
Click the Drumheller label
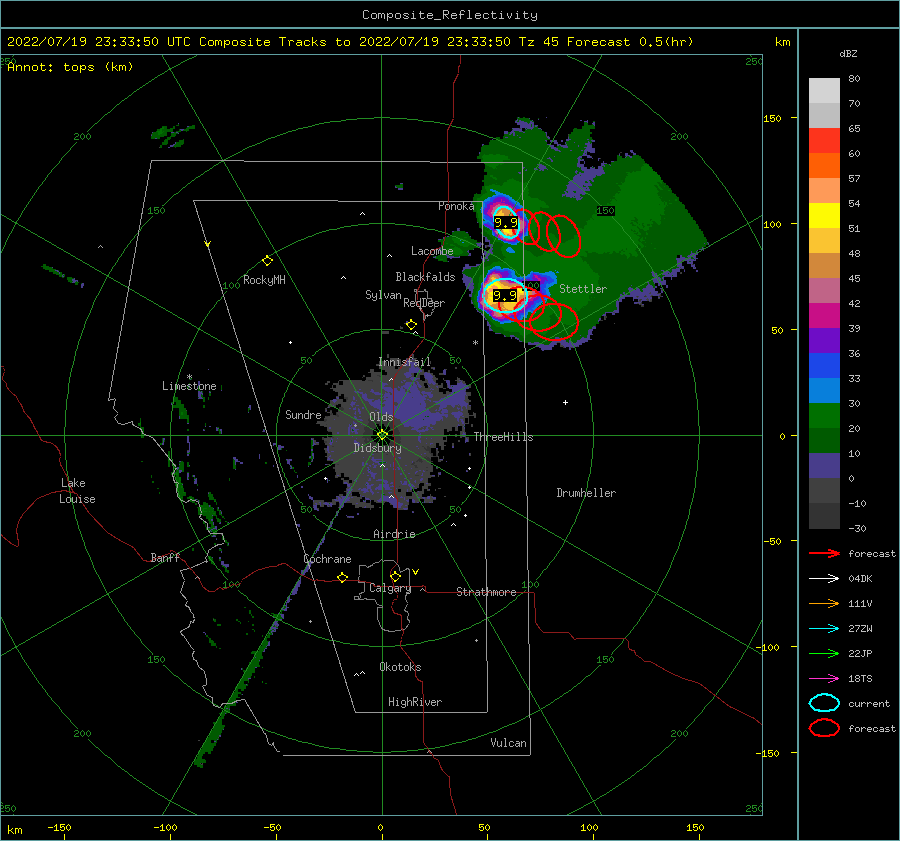(586, 493)
